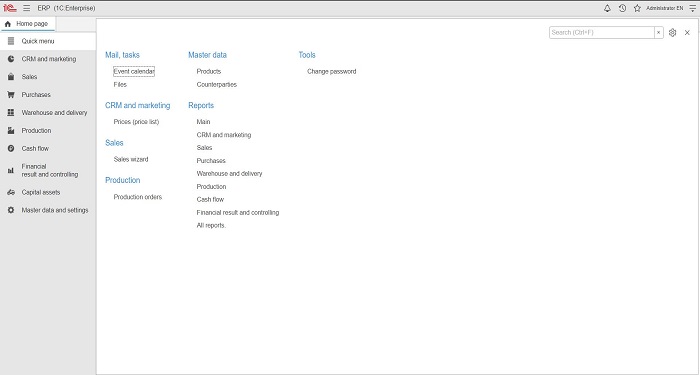The height and width of the screenshot is (375, 700).
Task: Open Master data and settings in sidebar
Action: tap(55, 210)
